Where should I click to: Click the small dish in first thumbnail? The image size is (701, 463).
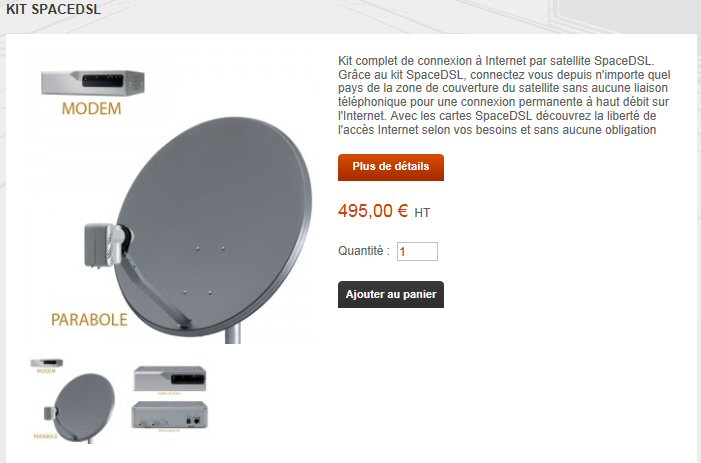pos(80,408)
